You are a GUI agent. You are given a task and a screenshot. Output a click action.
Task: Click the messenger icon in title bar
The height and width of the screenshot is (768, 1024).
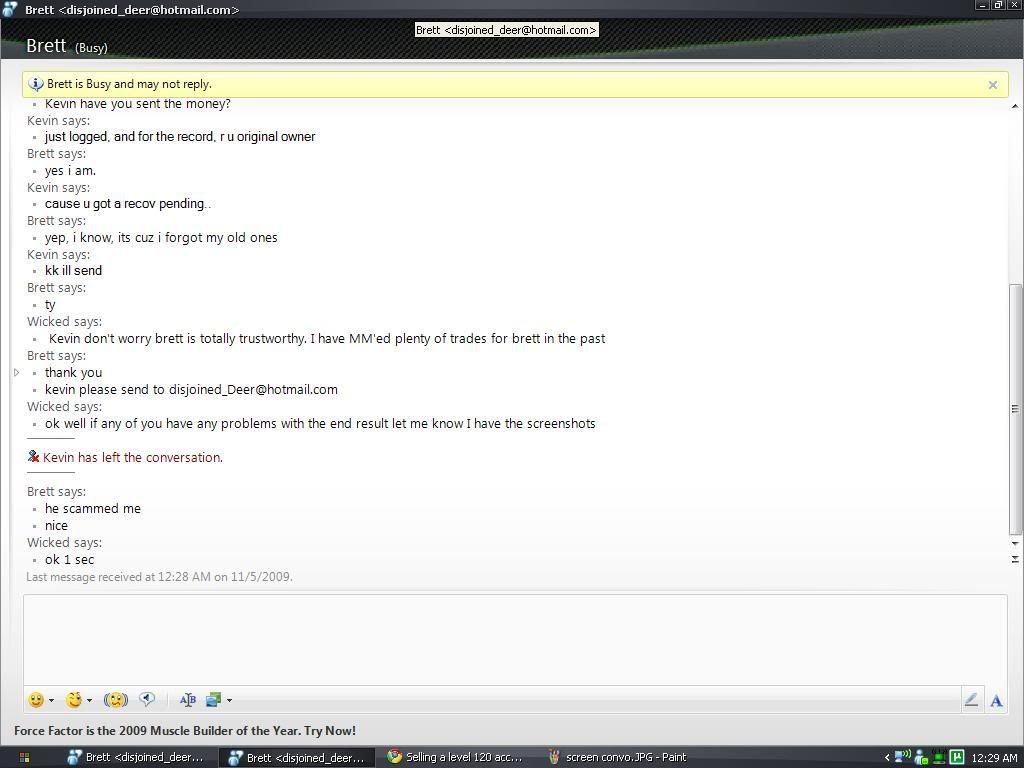click(9, 8)
